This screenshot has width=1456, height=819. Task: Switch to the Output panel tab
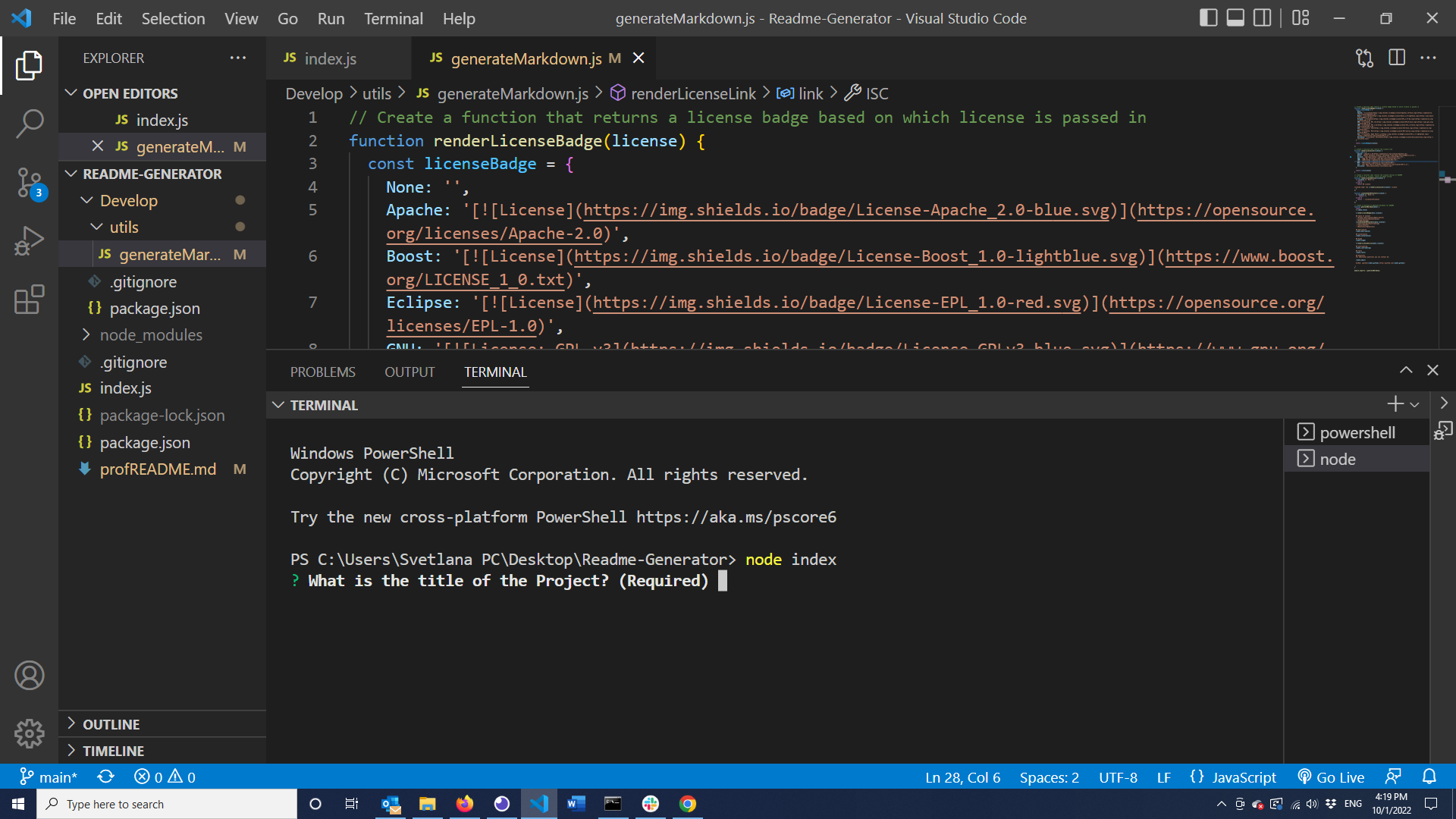coord(409,372)
